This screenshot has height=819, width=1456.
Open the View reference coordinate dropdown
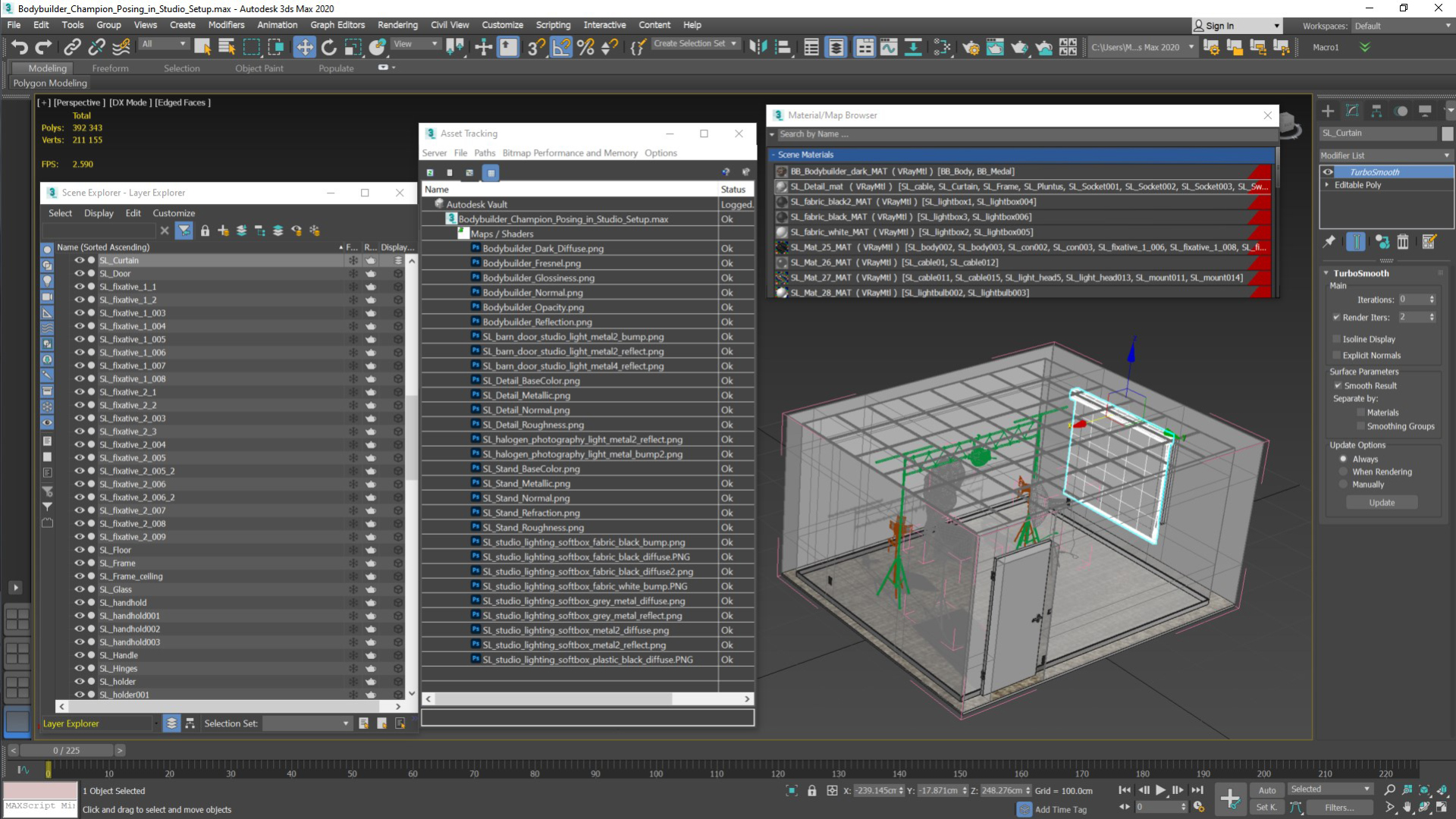pyautogui.click(x=416, y=44)
